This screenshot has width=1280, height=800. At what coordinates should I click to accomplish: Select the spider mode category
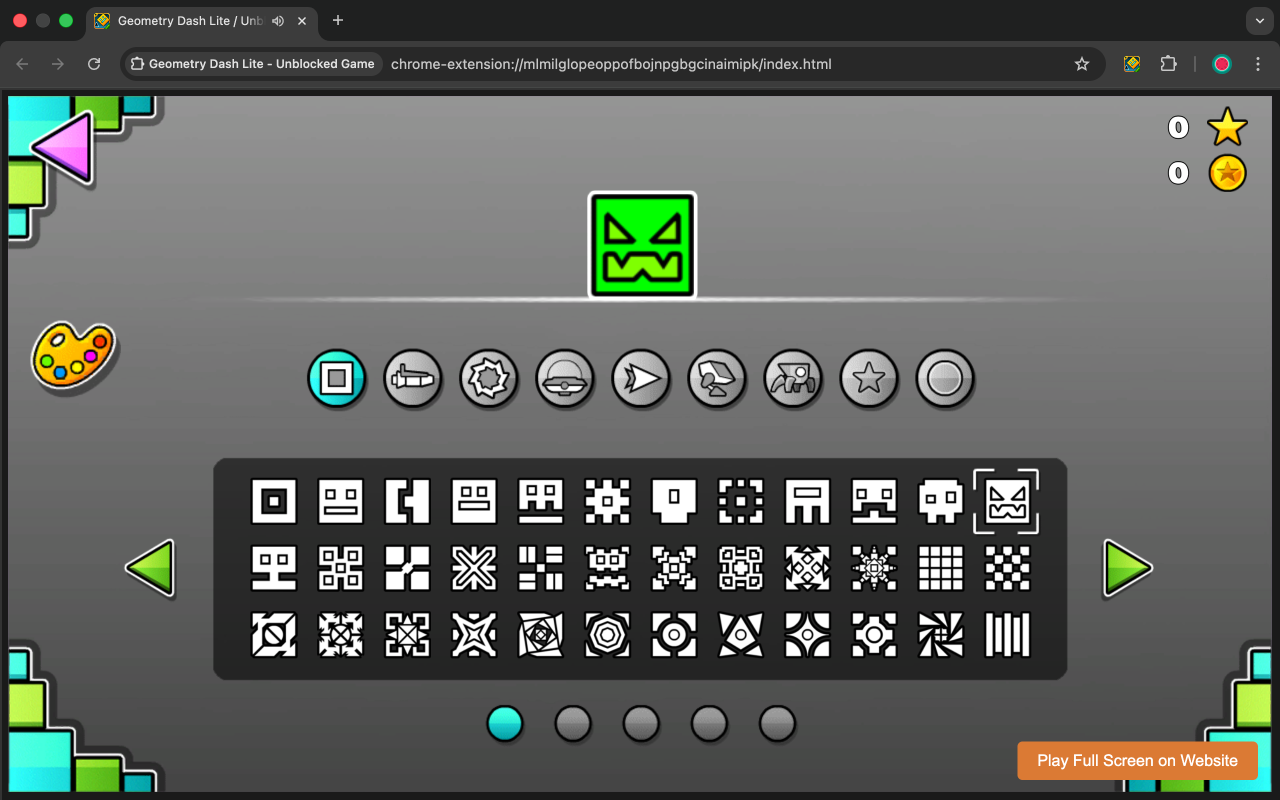point(793,379)
